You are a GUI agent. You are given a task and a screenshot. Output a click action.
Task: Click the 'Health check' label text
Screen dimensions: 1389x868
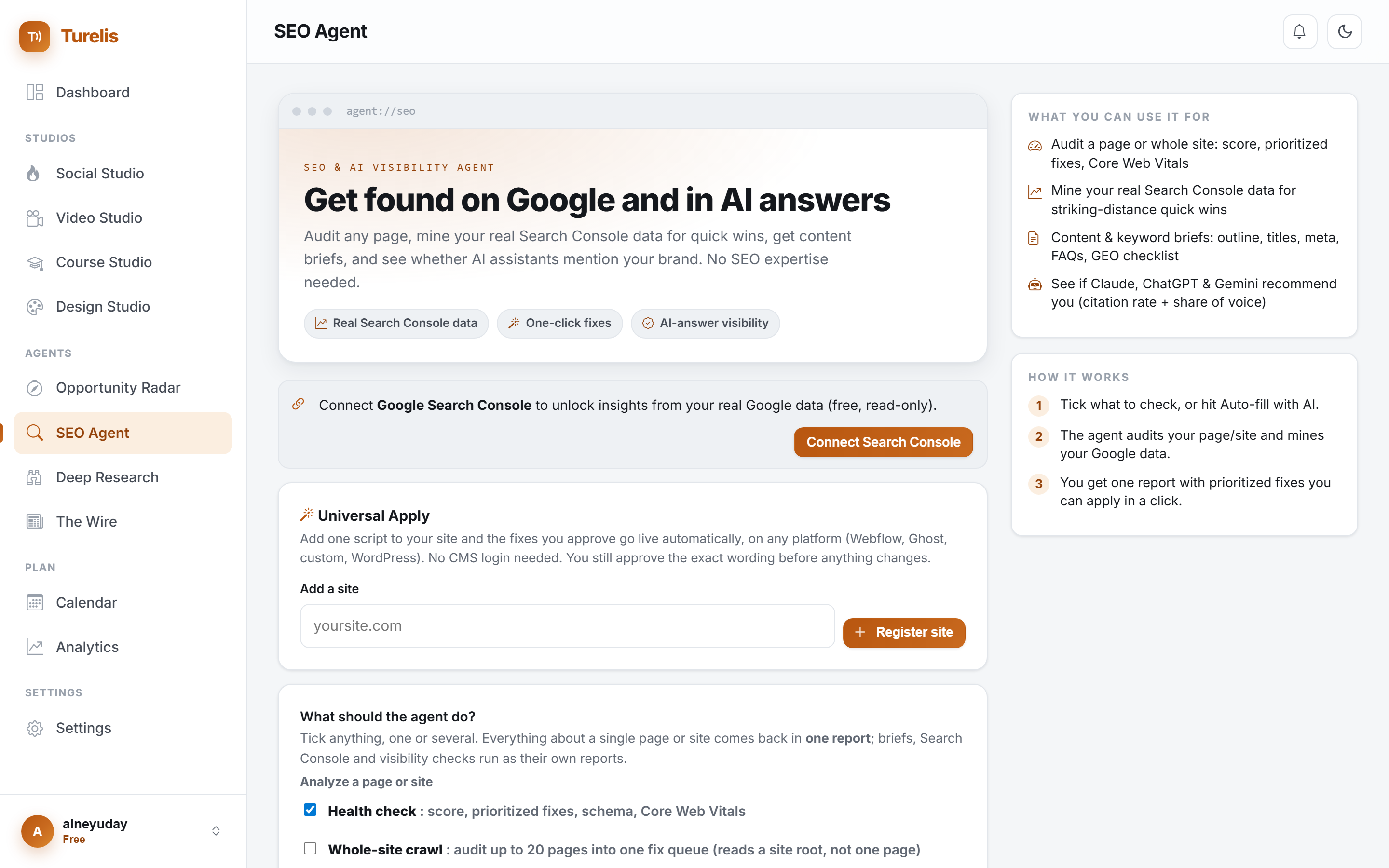coord(372,811)
